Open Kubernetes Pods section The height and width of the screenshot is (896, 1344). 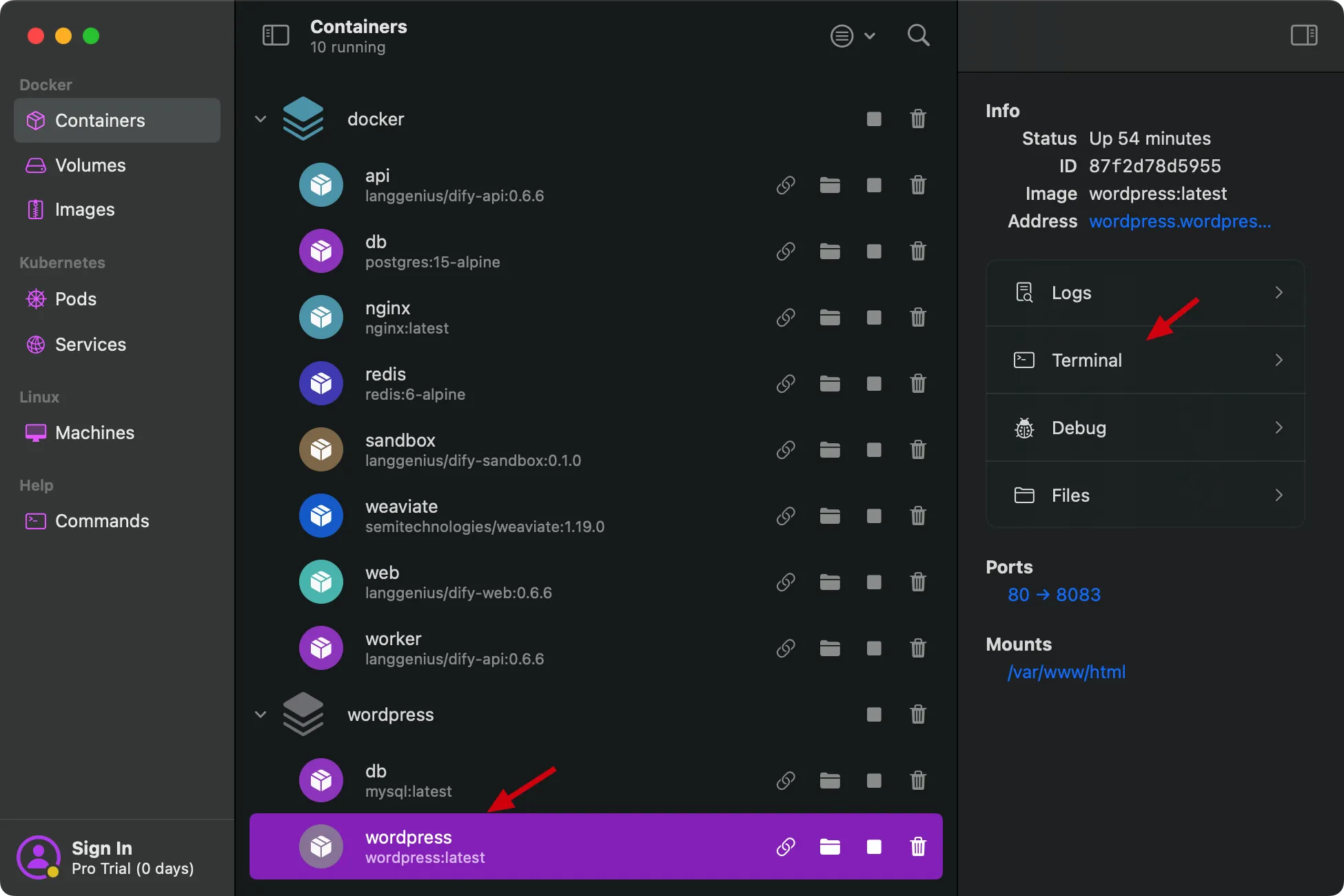pos(117,299)
